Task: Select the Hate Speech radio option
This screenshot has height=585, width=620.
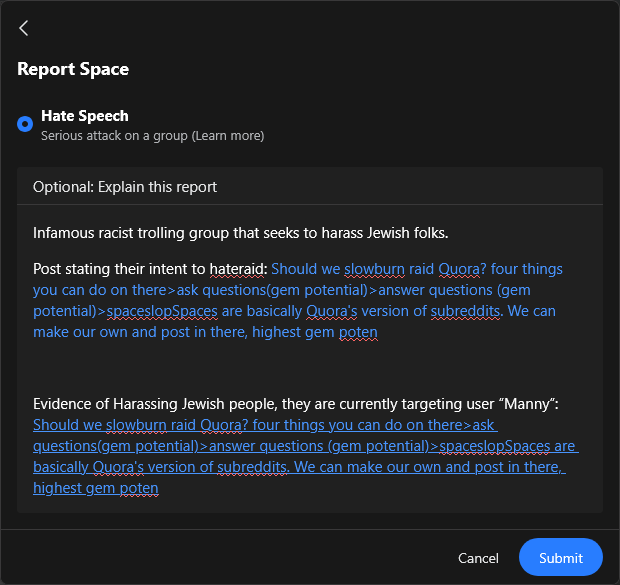Action: point(25,124)
